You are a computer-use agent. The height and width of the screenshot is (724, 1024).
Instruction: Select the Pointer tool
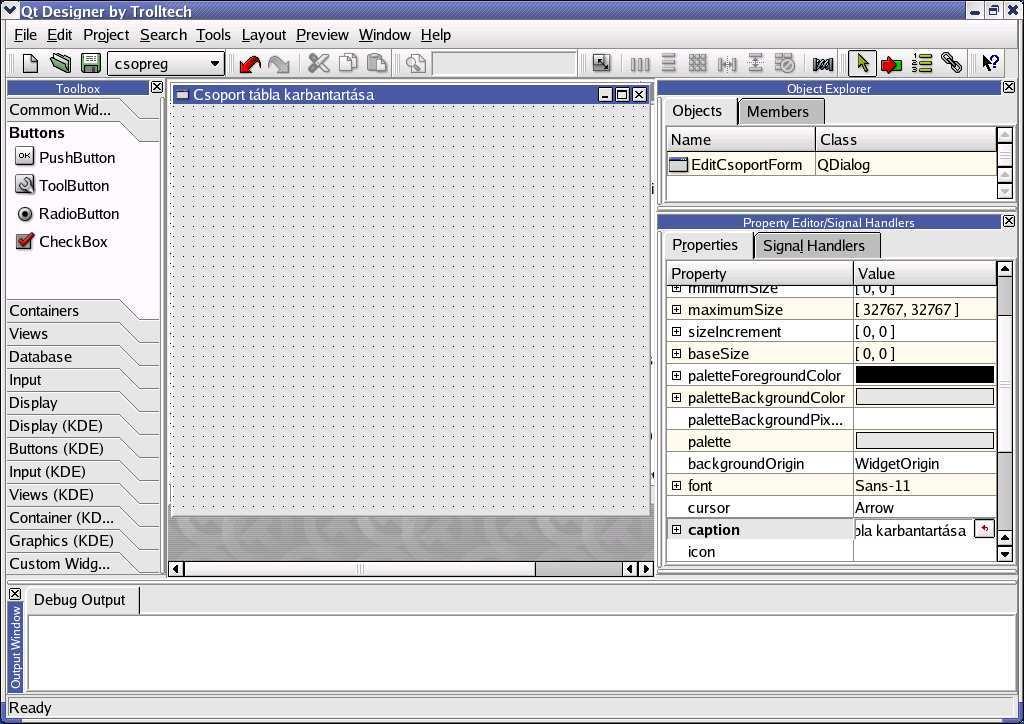coord(862,63)
